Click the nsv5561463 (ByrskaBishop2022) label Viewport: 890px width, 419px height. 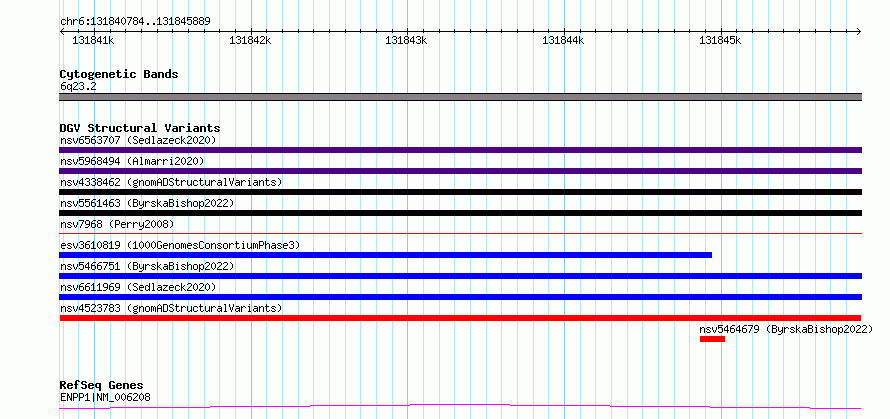point(147,203)
